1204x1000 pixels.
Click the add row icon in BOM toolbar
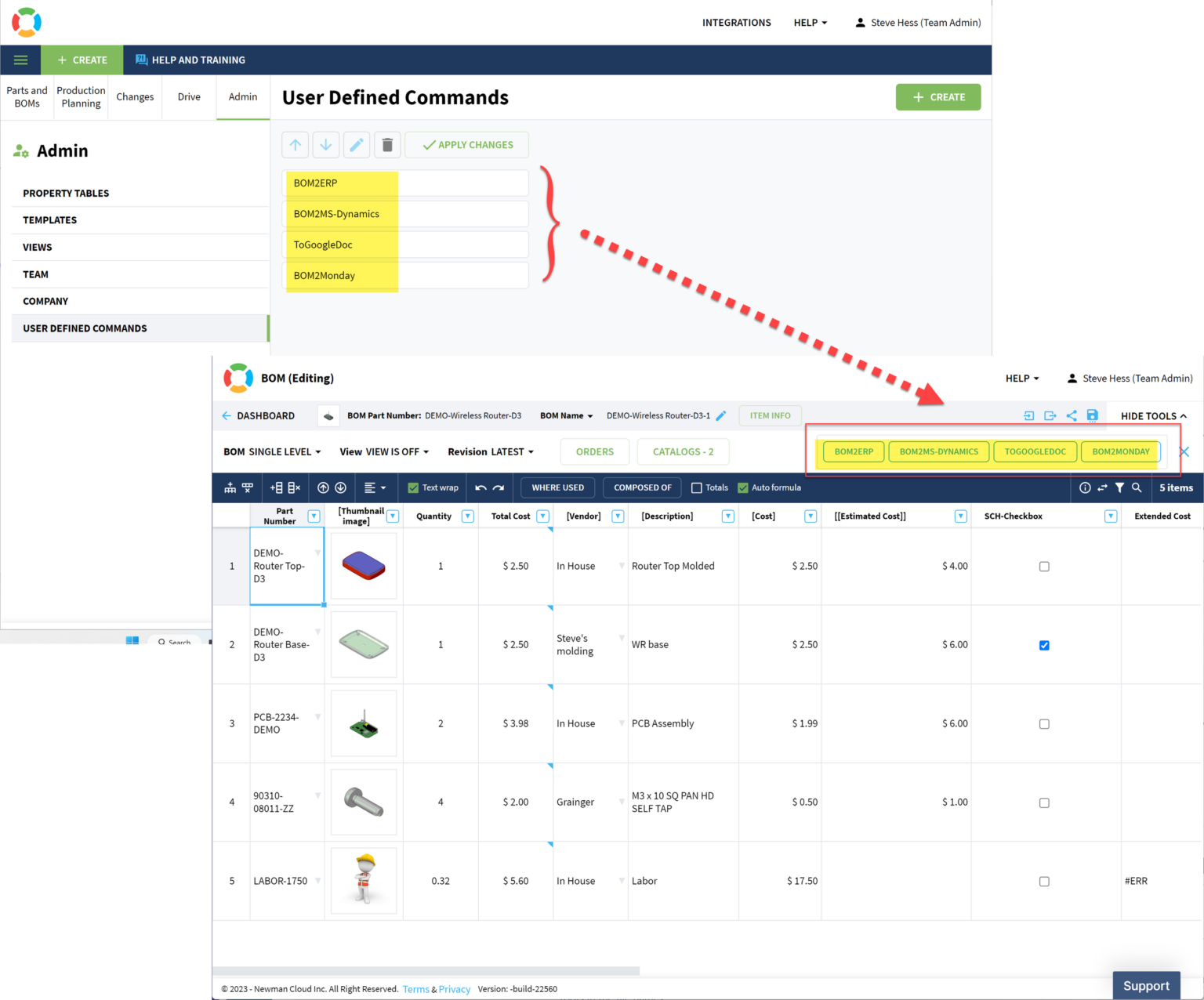tap(276, 487)
